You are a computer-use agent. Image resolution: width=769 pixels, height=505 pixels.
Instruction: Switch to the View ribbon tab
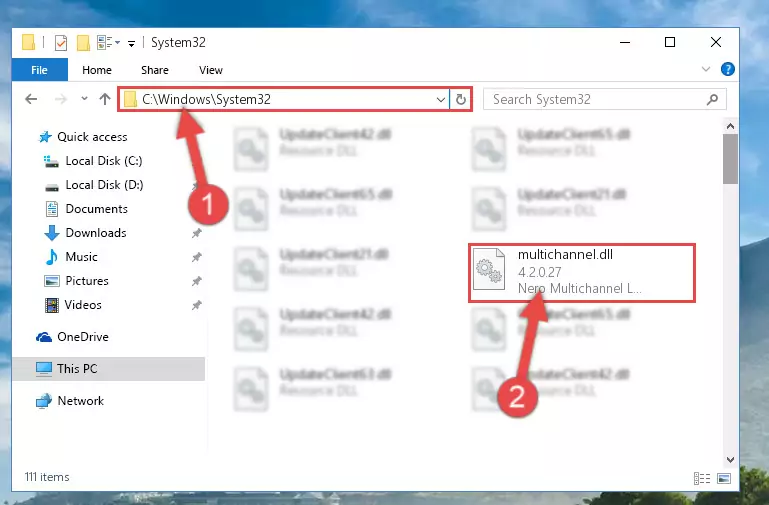(x=210, y=70)
